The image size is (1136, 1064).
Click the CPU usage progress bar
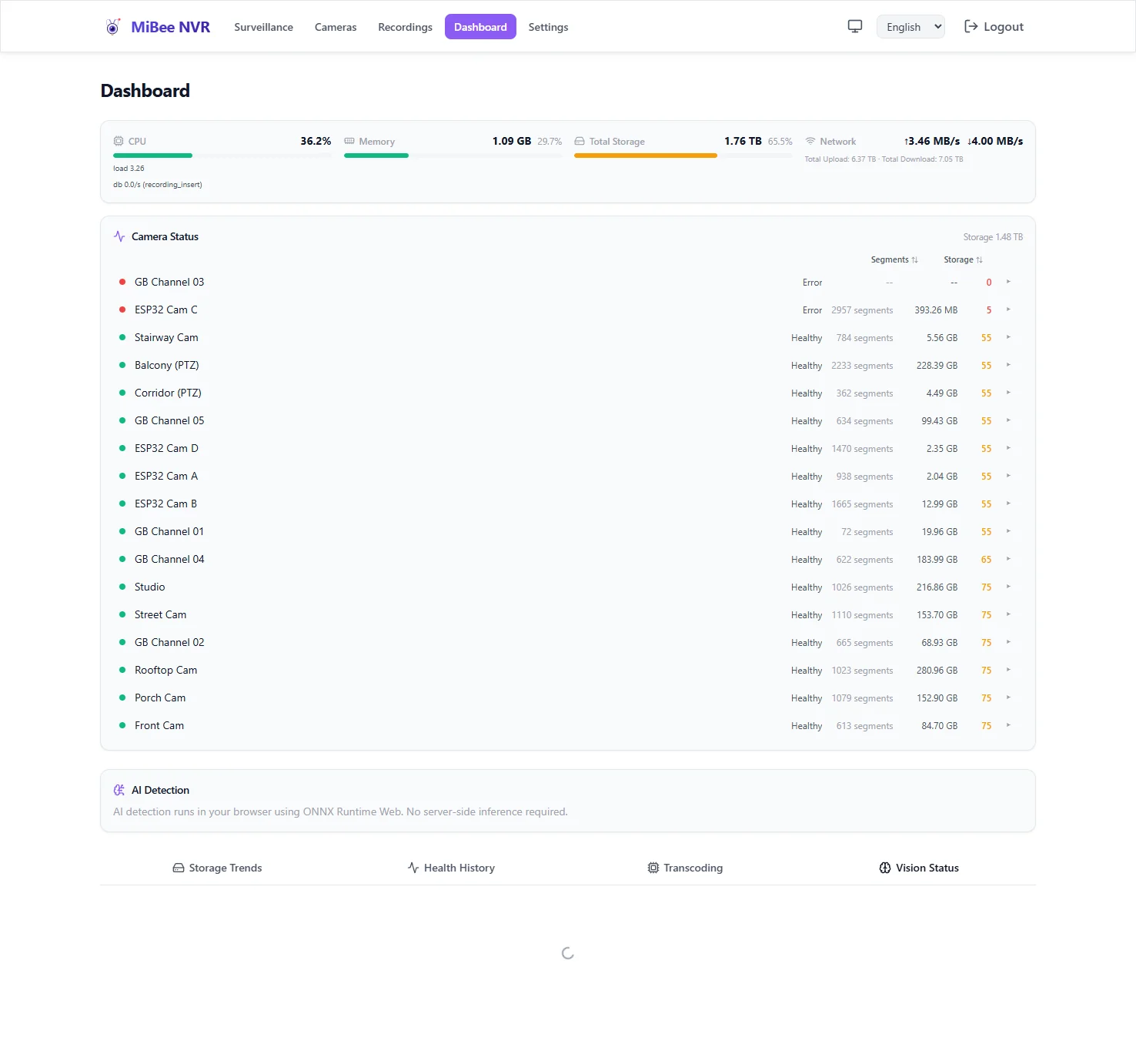pyautogui.click(x=222, y=156)
